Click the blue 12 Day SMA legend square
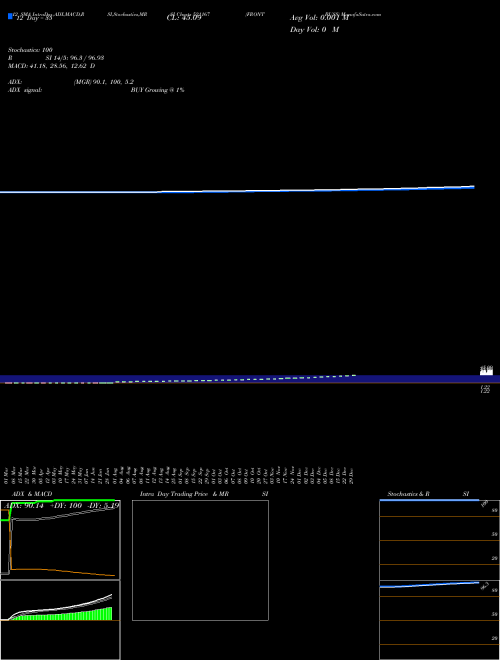500x660 pixels. tap(10, 16)
